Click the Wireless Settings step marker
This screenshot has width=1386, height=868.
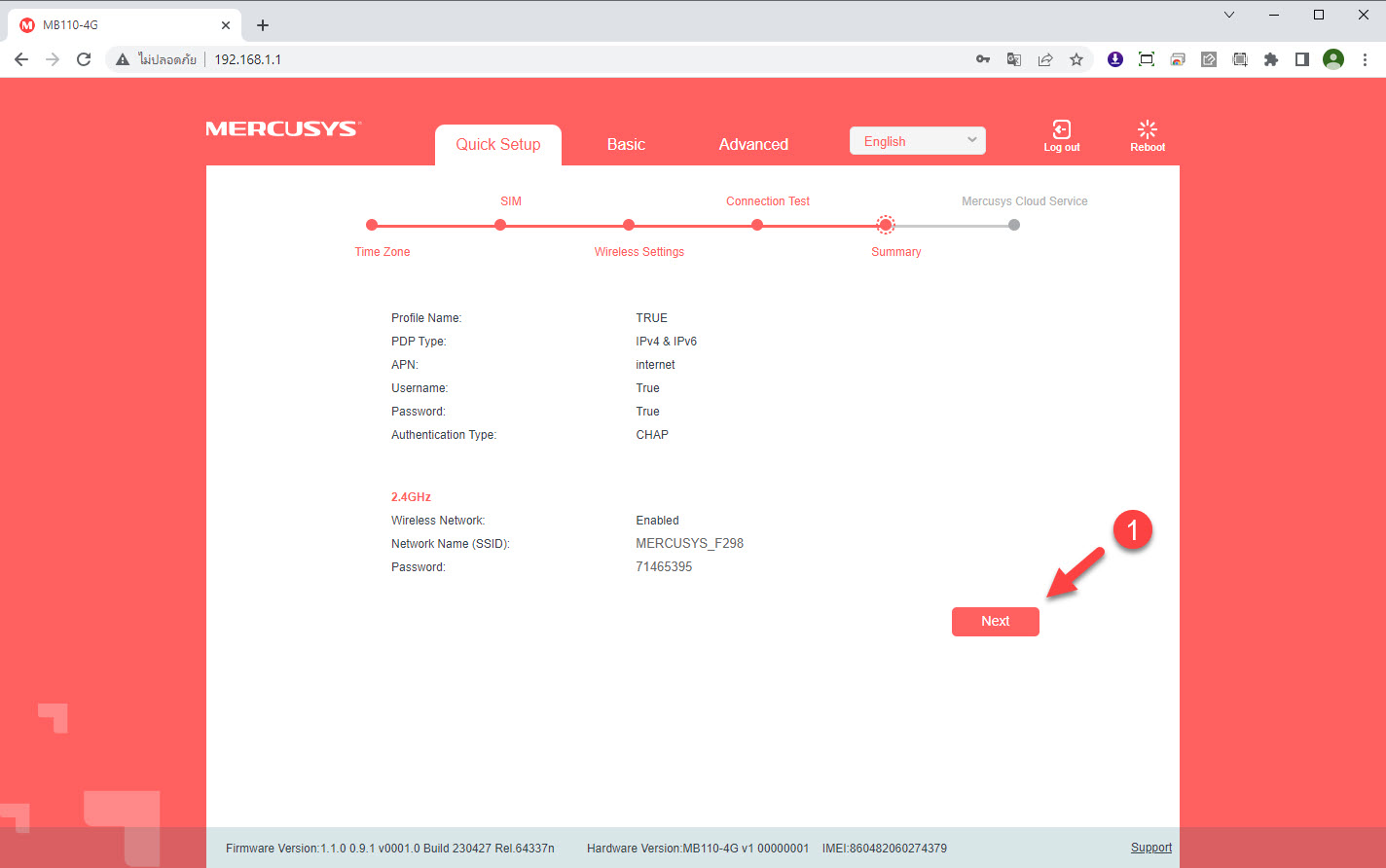[x=629, y=225]
